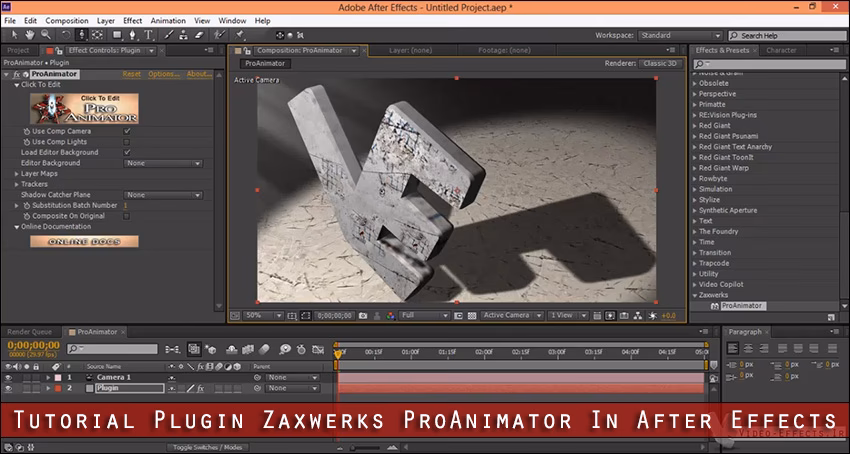850x454 pixels.
Task: Switch to the Render Queue tab
Action: pyautogui.click(x=29, y=332)
